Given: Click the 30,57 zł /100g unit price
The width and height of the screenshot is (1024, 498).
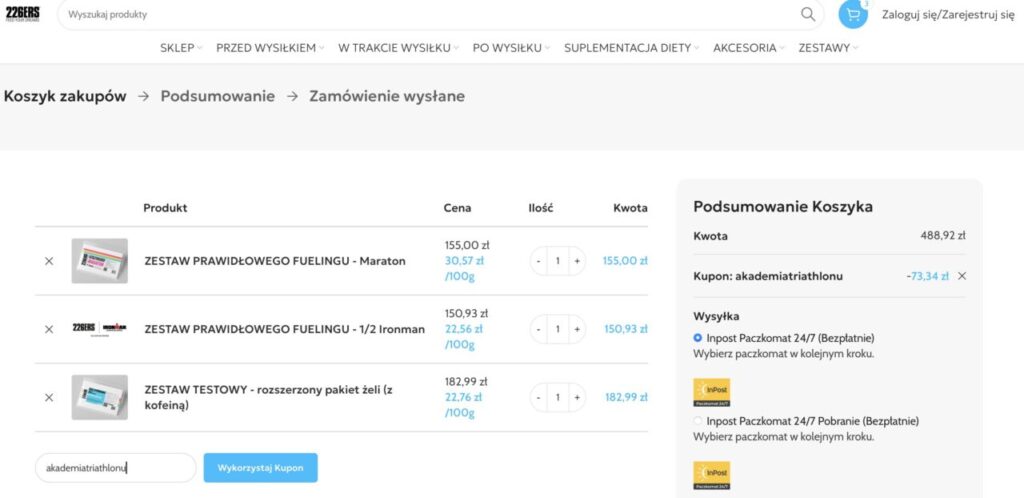Looking at the screenshot, I should 464,268.
